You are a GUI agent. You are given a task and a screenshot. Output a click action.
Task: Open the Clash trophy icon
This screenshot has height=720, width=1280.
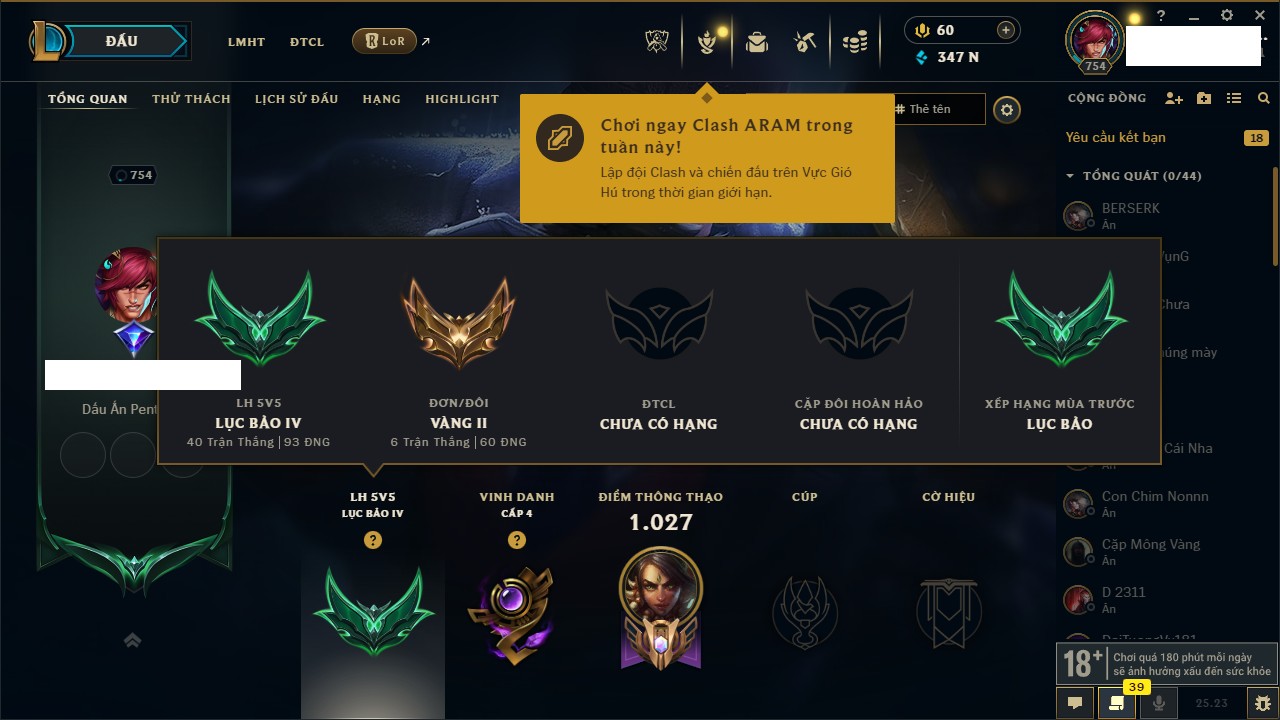coord(657,42)
